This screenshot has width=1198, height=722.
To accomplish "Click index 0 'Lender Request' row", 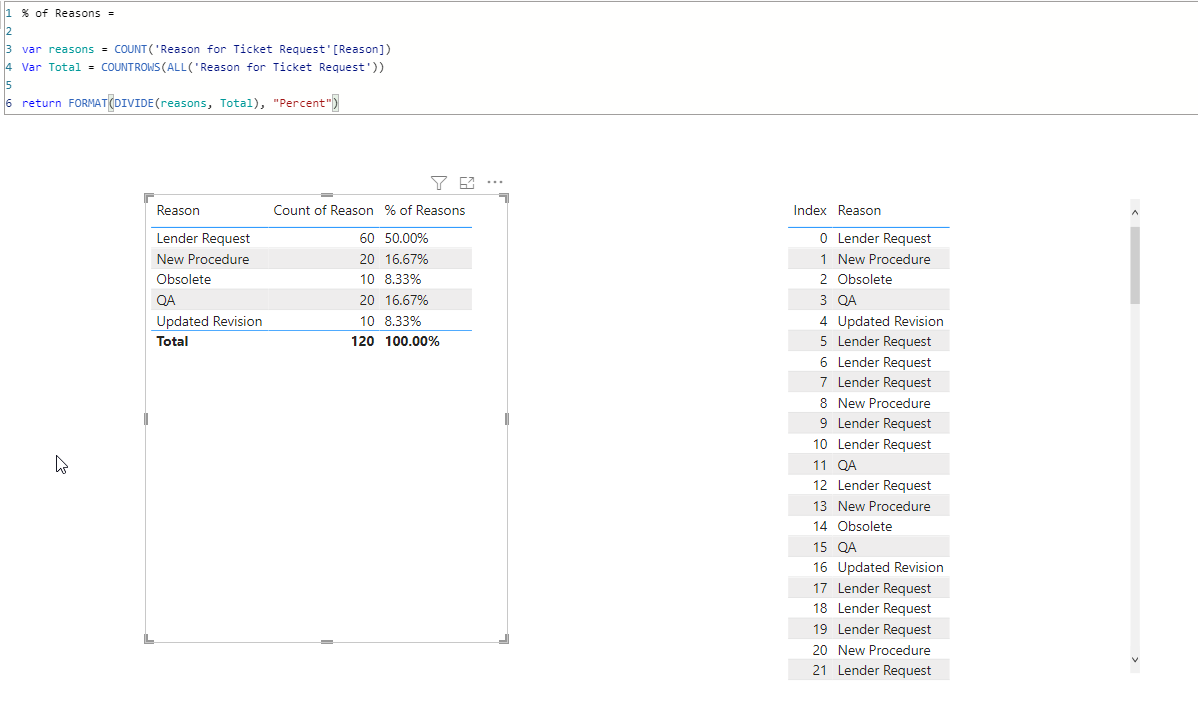I will pos(869,238).
